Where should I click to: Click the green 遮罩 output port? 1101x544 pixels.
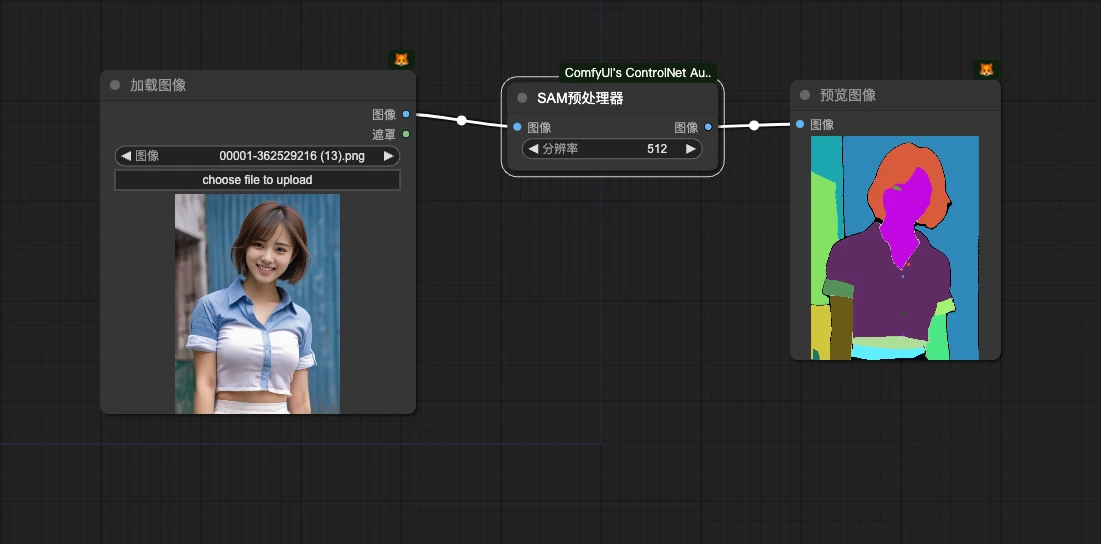coord(406,134)
